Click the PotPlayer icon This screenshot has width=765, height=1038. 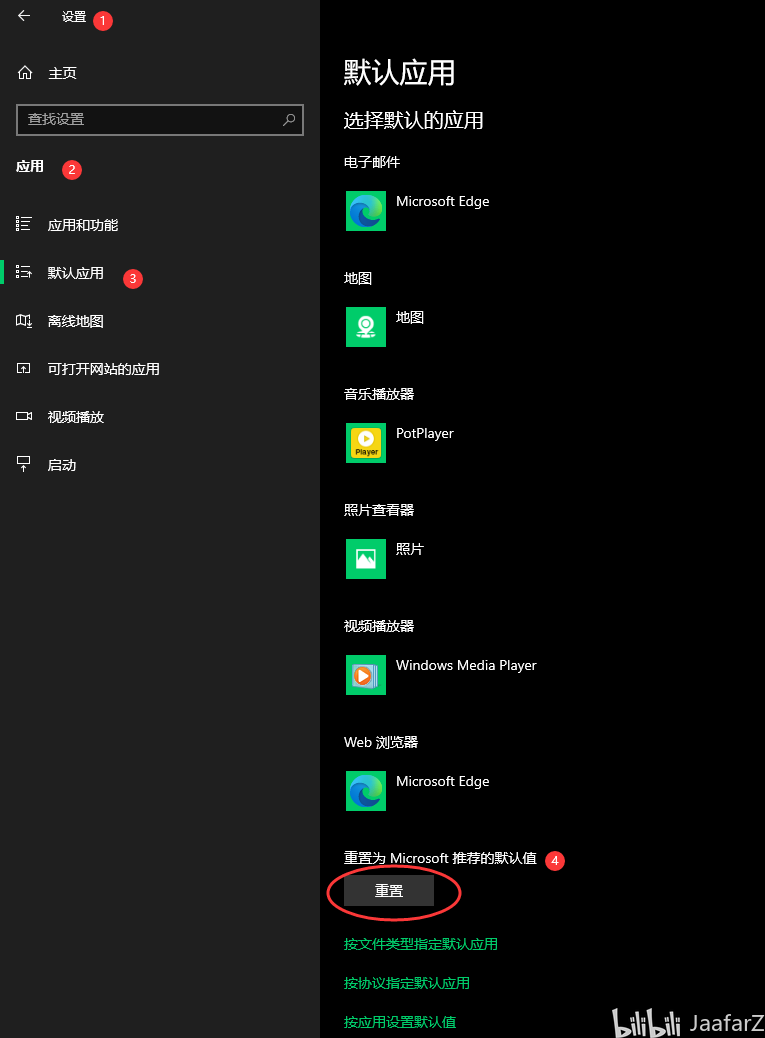tap(366, 443)
